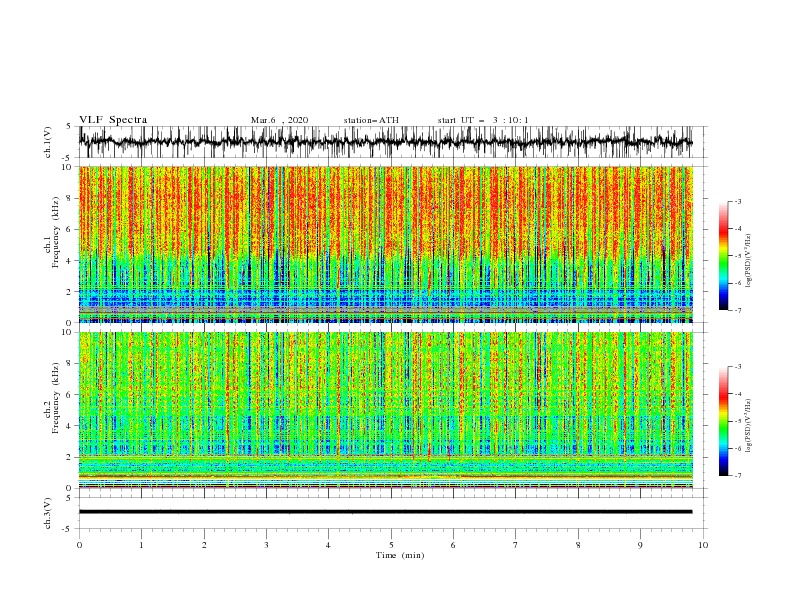This screenshot has width=792, height=612.
Task: Click time axis tick label '3'
Action: tap(266, 545)
